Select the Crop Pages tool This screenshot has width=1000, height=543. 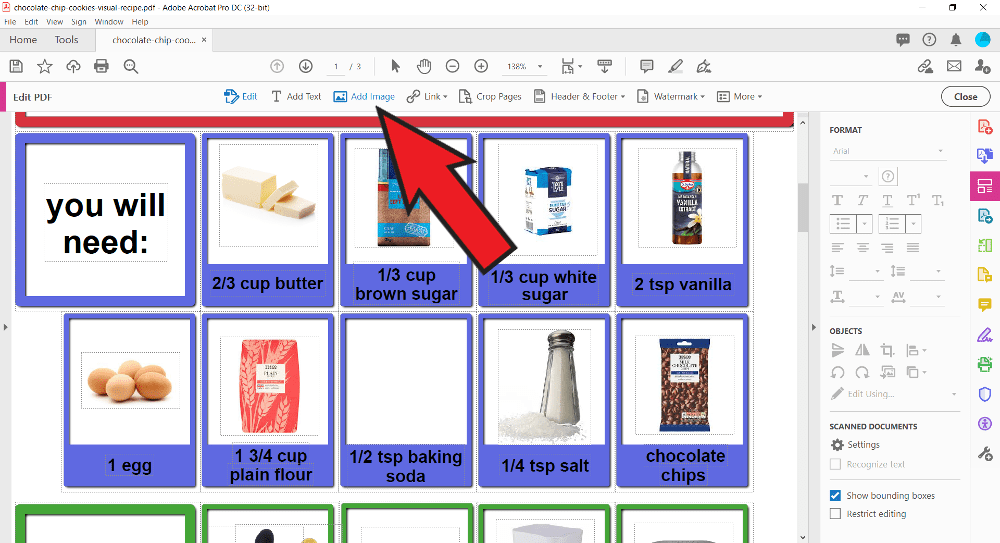490,97
